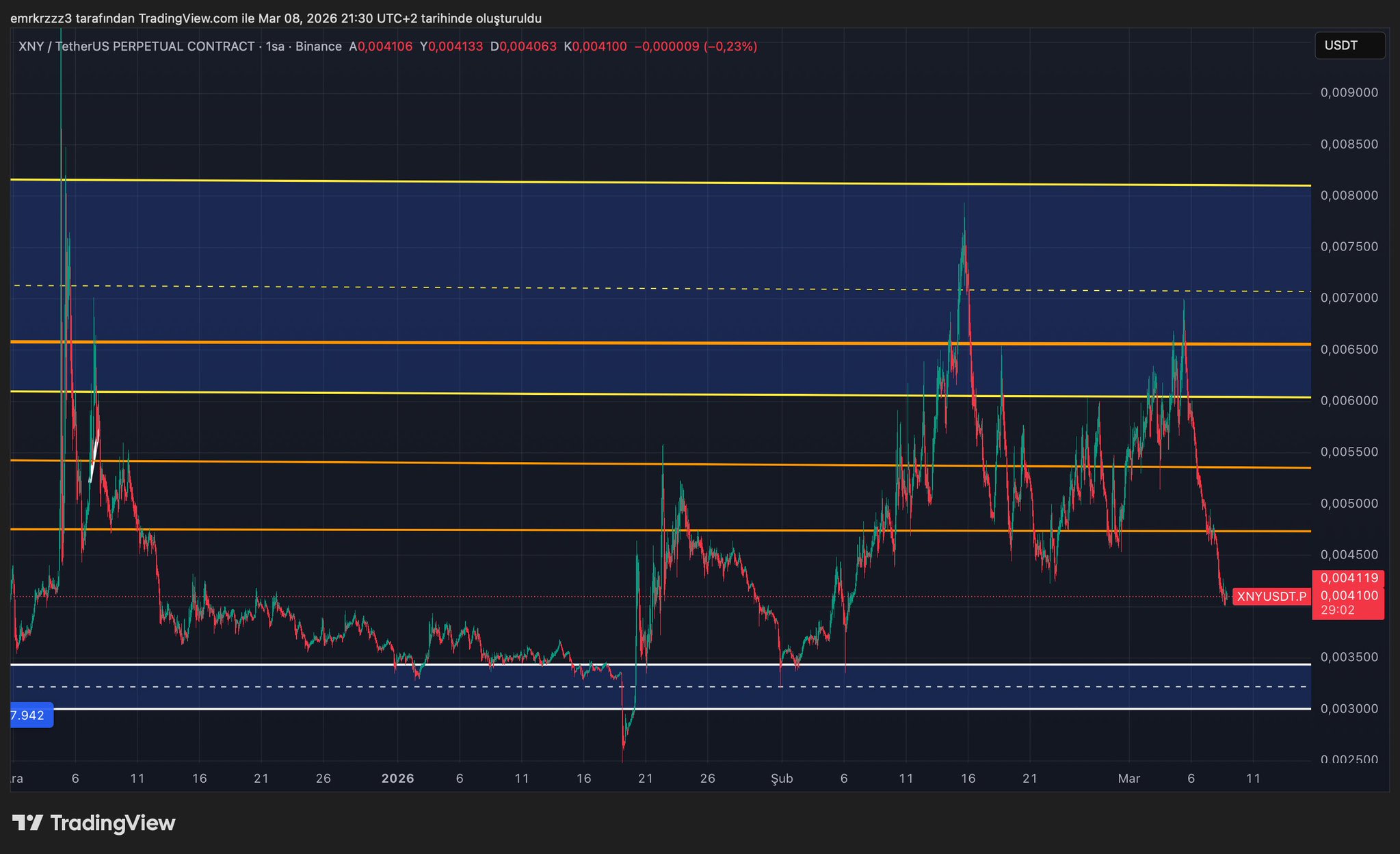Click the small white drawing near December 7

point(95,455)
